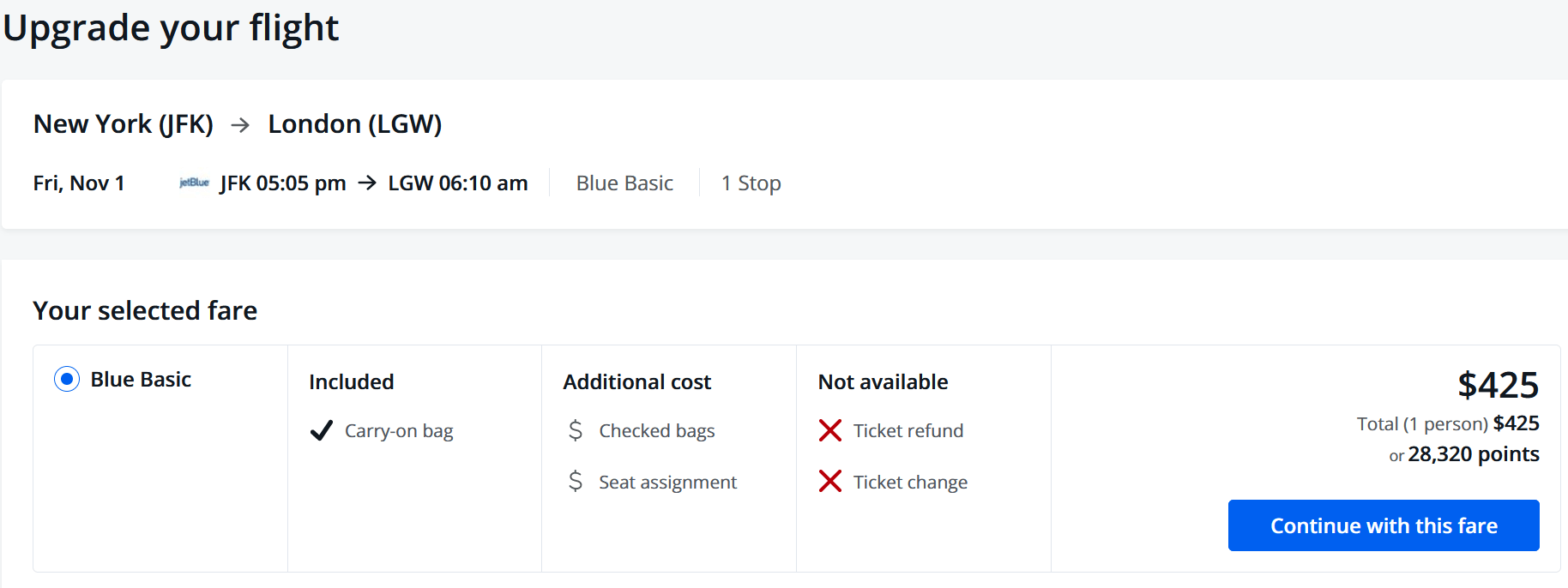
Task: Click the Checked bags additional cost item
Action: click(656, 431)
